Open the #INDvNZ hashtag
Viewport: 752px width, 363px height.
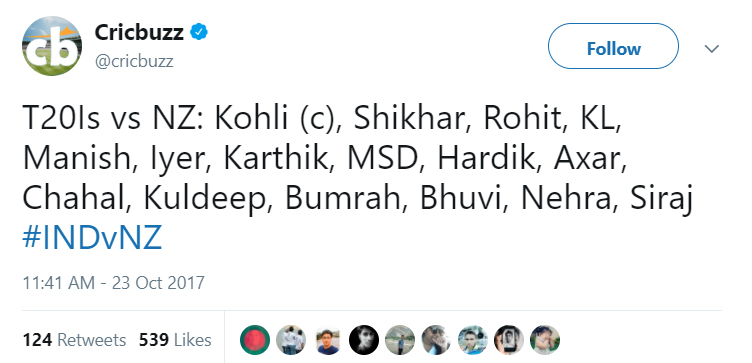92,238
